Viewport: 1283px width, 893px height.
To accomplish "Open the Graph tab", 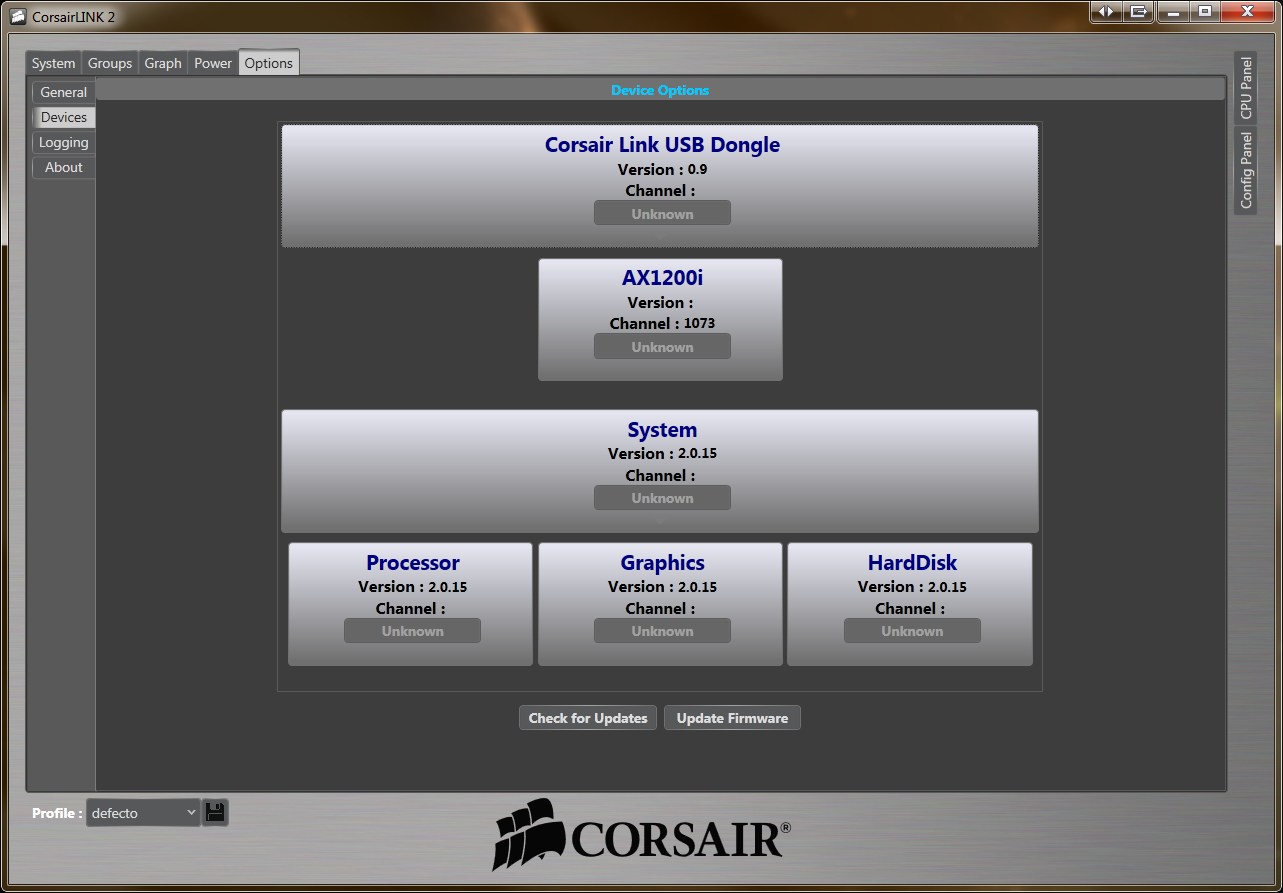I will click(x=163, y=63).
